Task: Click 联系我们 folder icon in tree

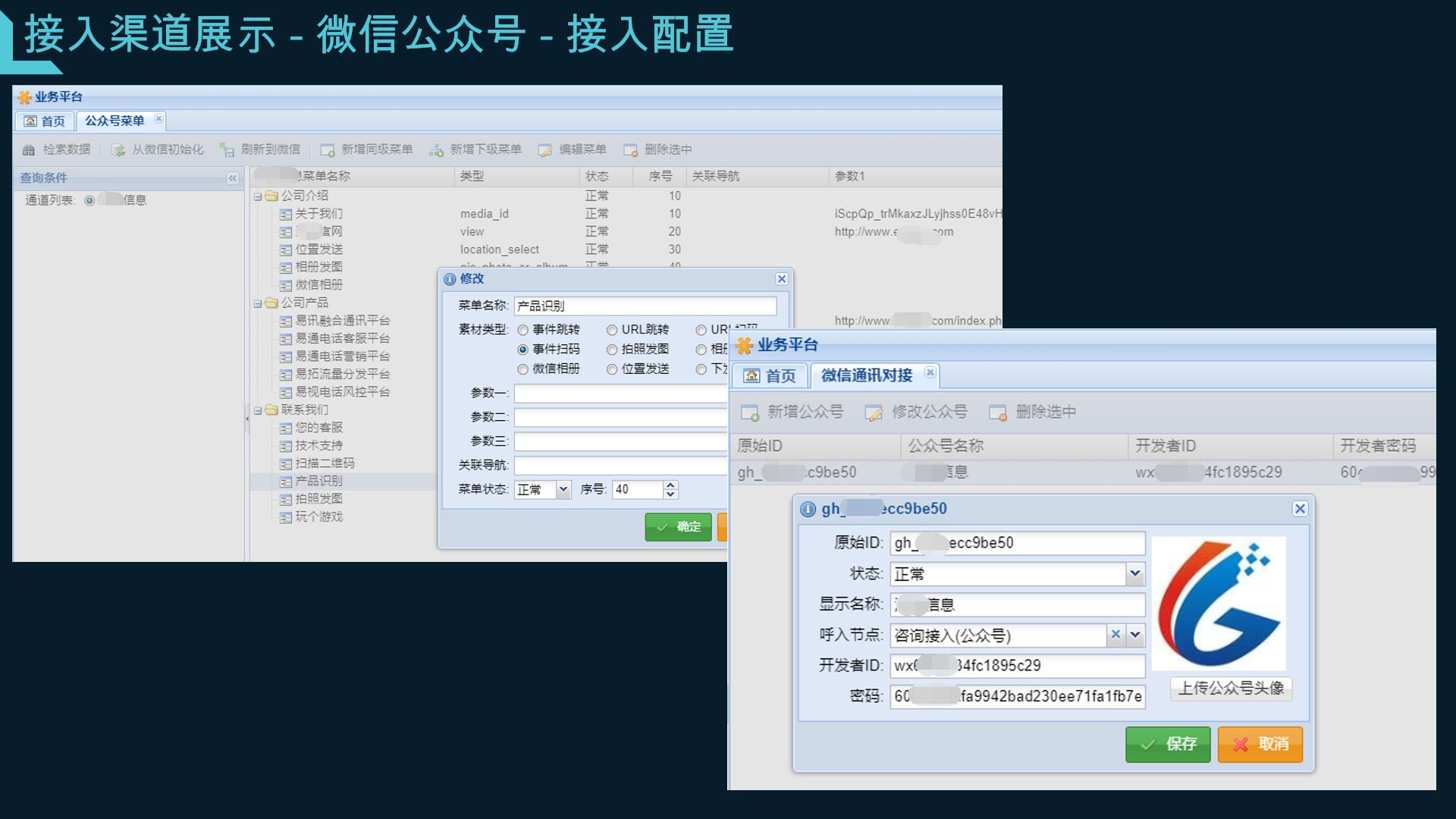Action: pos(271,410)
